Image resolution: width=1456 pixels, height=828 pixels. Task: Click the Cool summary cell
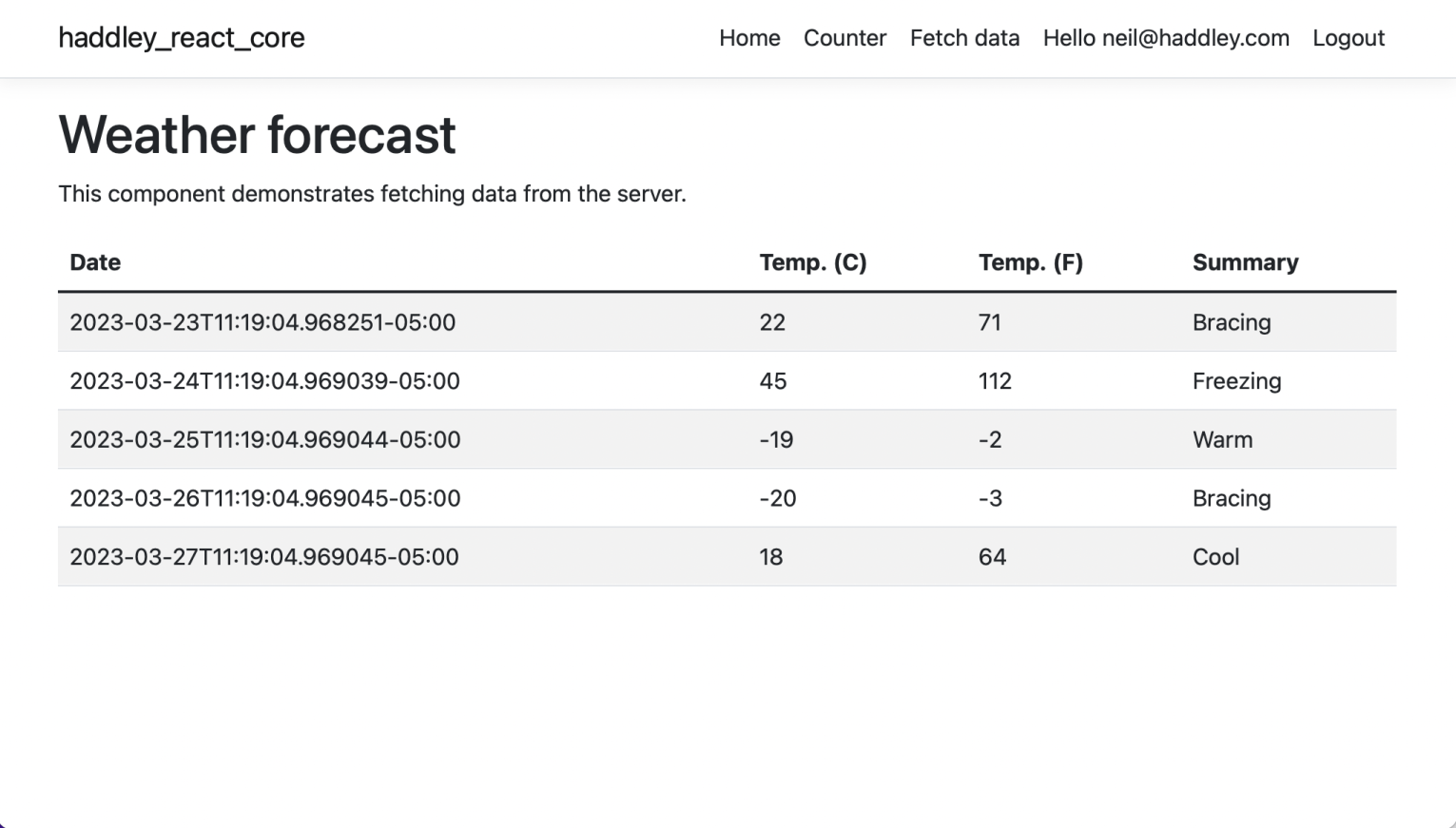pyautogui.click(x=1215, y=557)
